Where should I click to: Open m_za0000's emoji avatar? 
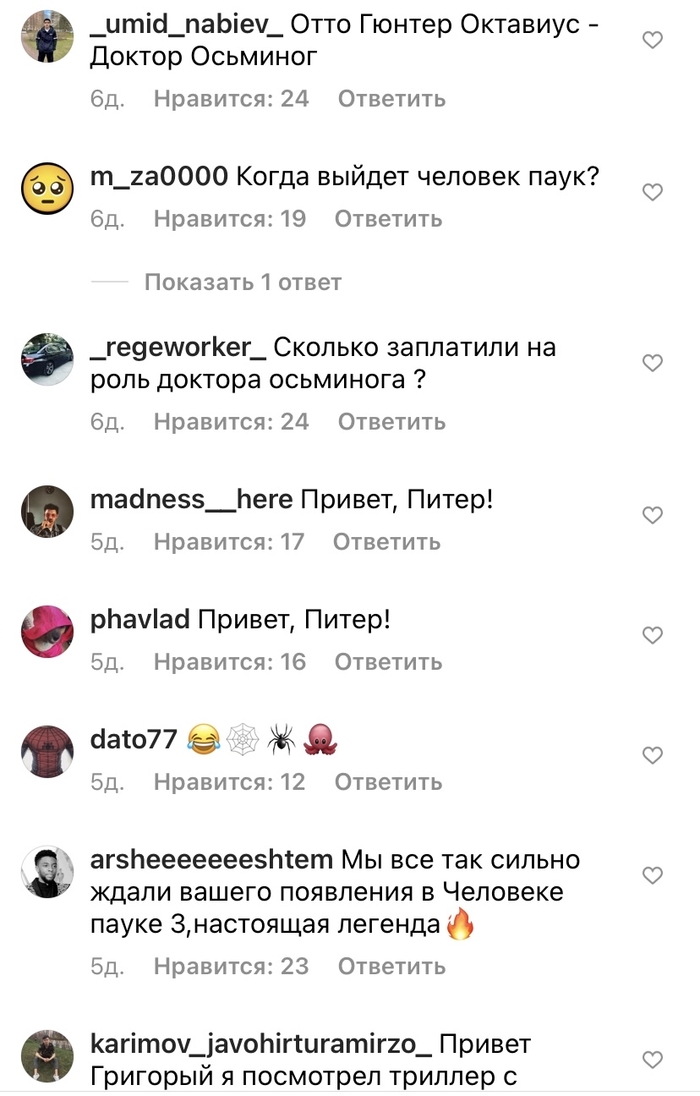coord(47,189)
